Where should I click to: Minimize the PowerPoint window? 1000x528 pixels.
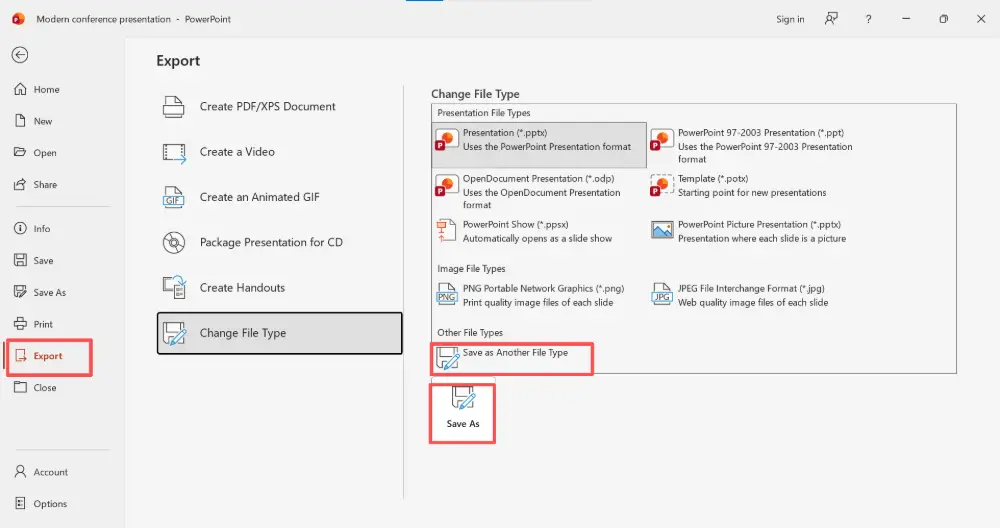(x=906, y=19)
